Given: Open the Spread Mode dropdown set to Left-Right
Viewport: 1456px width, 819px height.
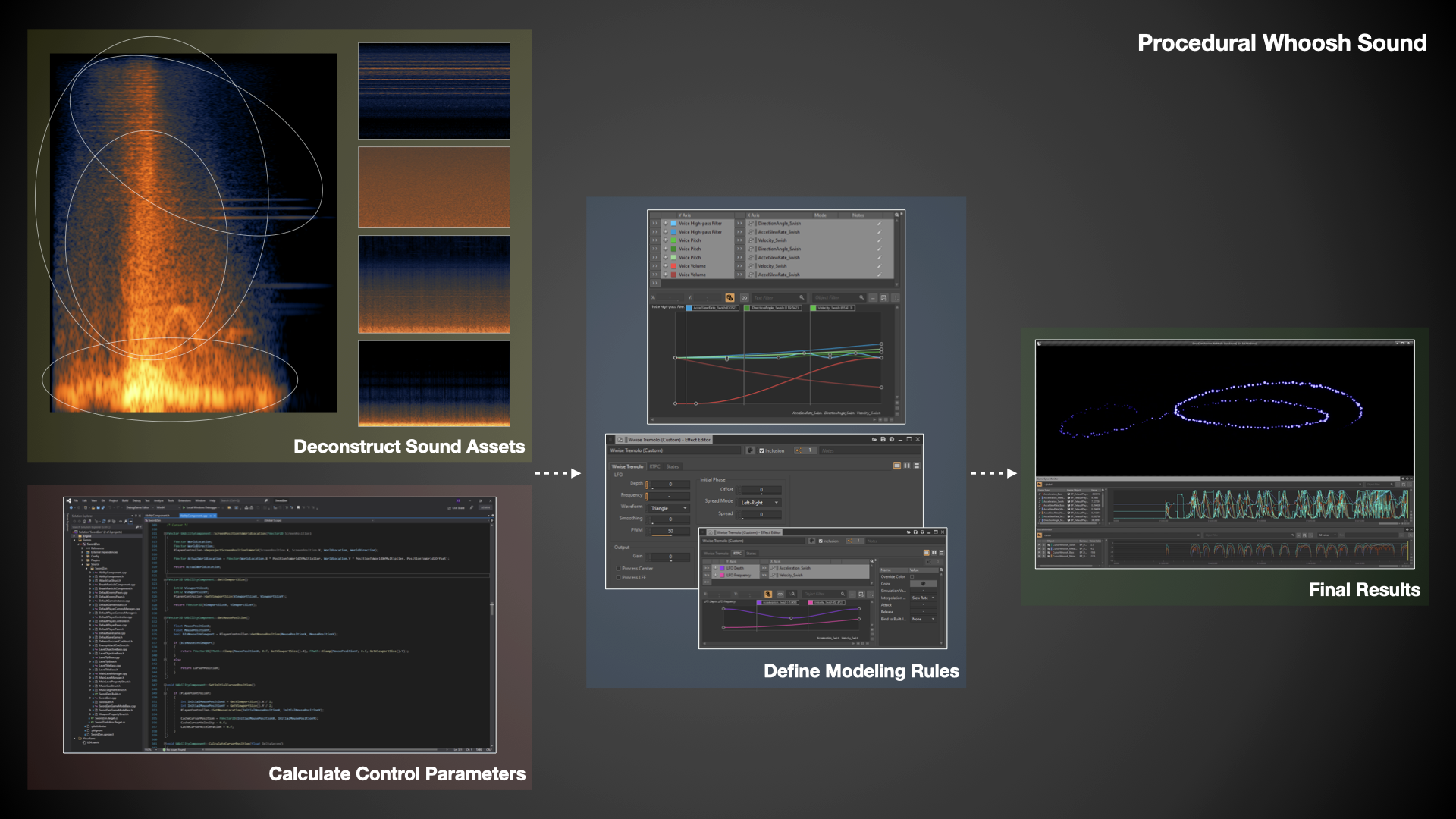Looking at the screenshot, I should click(x=760, y=503).
